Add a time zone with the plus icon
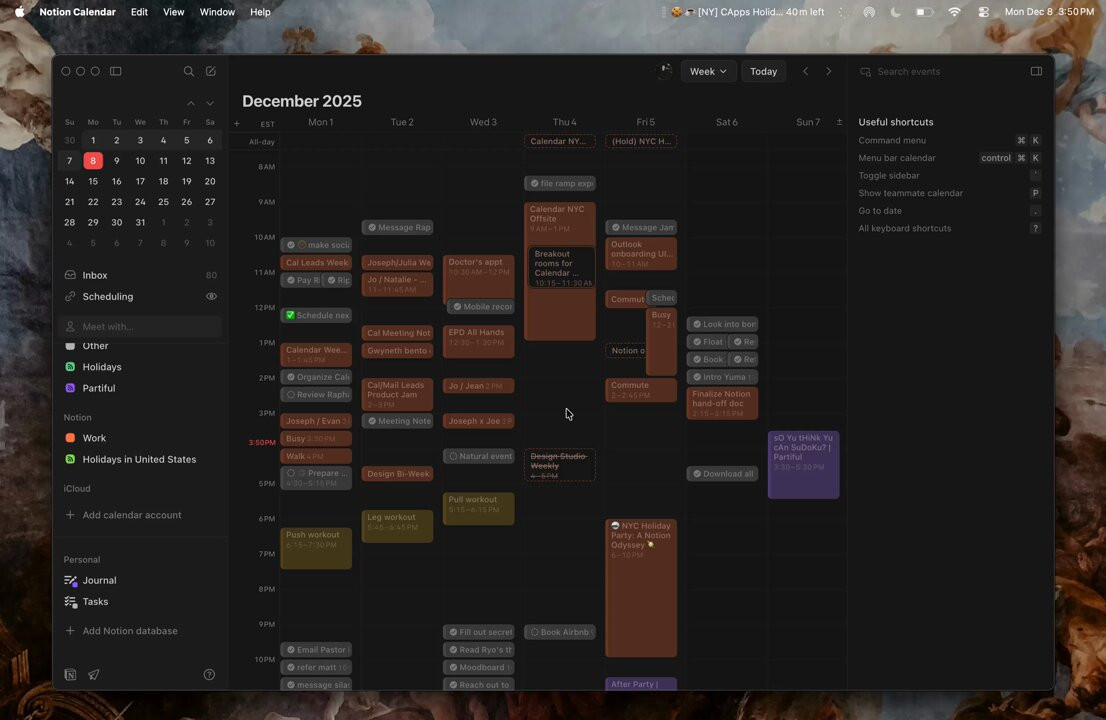 tap(237, 123)
